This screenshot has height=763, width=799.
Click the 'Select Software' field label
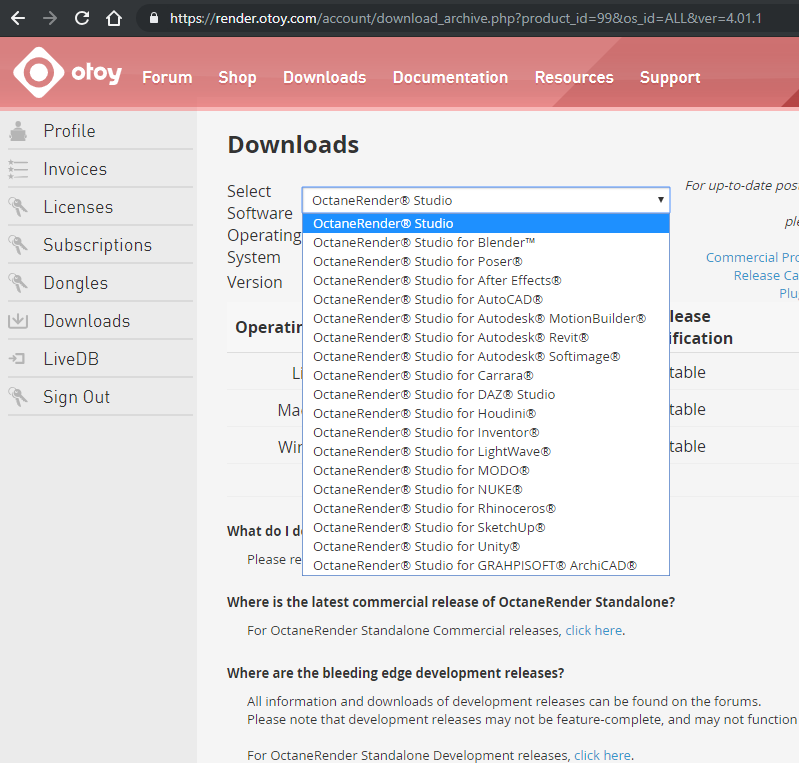(260, 202)
